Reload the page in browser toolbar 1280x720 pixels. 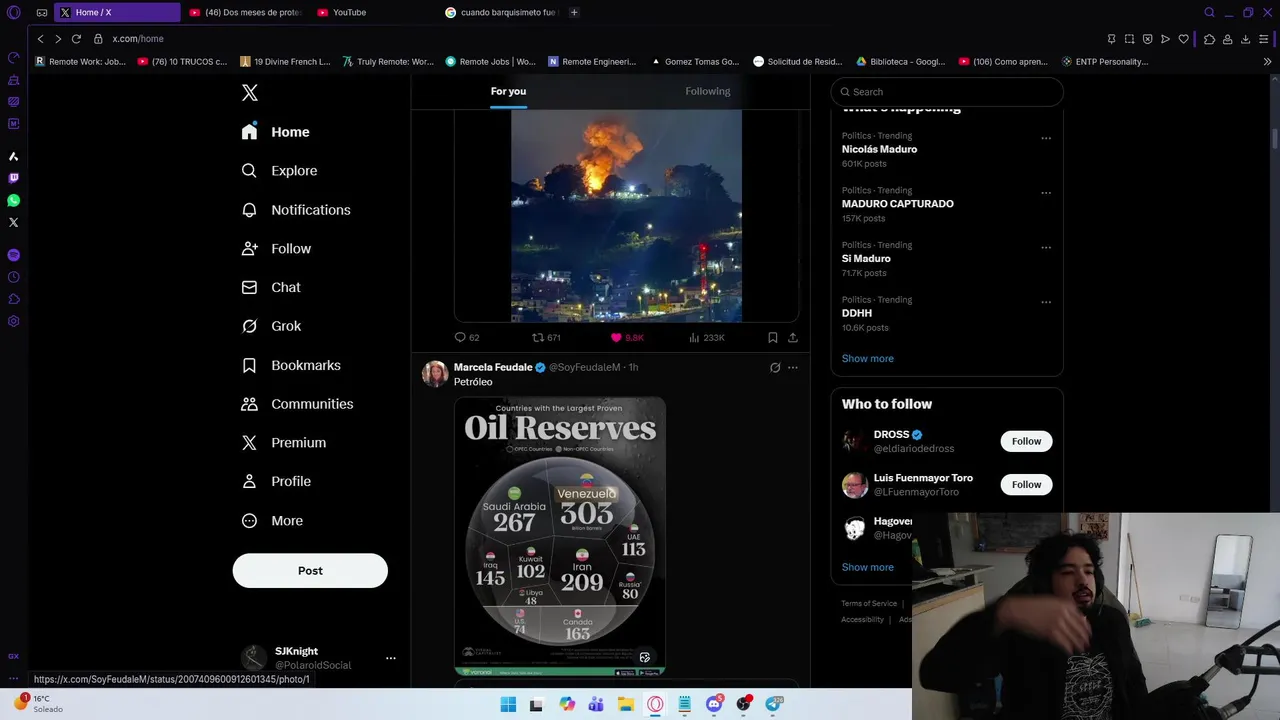coord(76,39)
